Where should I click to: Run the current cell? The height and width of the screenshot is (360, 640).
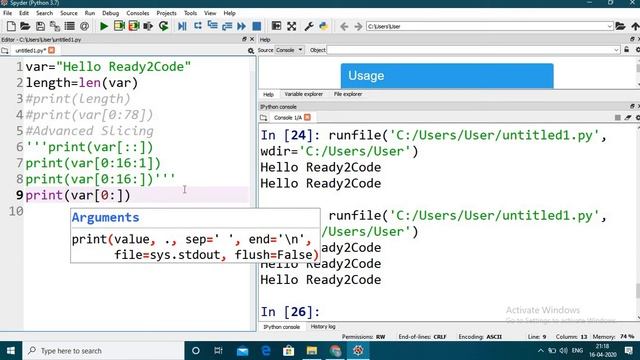point(119,26)
